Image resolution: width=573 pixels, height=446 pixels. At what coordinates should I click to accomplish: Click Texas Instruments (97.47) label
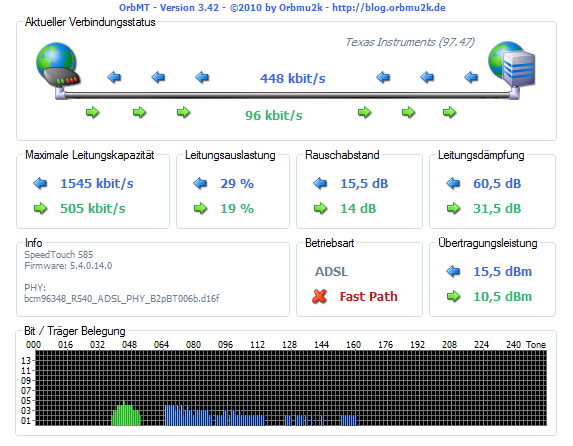pyautogui.click(x=410, y=42)
